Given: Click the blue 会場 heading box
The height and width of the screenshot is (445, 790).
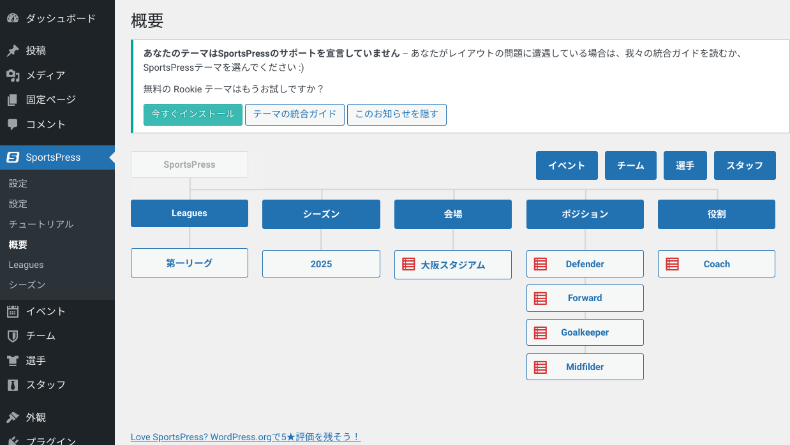Looking at the screenshot, I should tap(453, 214).
